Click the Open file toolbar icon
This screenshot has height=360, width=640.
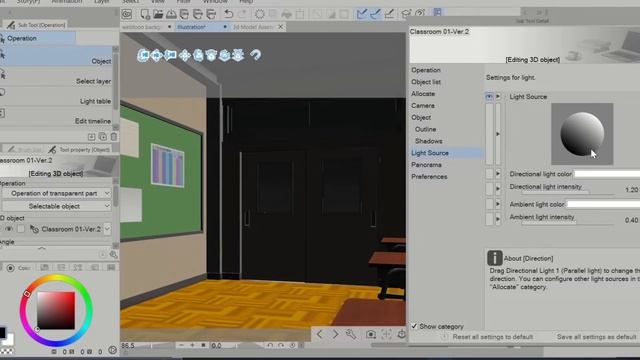pyautogui.click(x=158, y=14)
